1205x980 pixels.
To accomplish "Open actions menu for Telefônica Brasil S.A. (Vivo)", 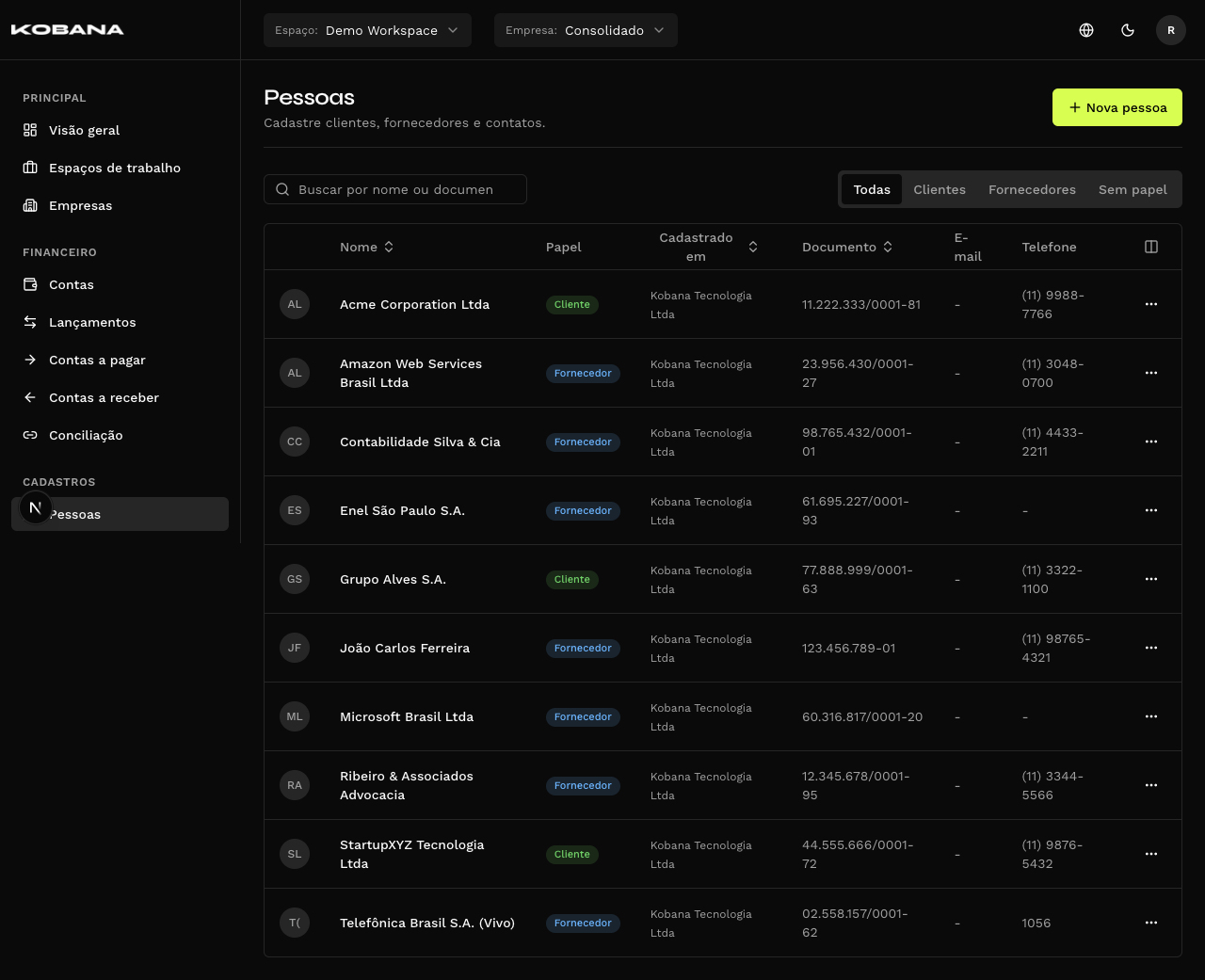I will pos(1151,923).
